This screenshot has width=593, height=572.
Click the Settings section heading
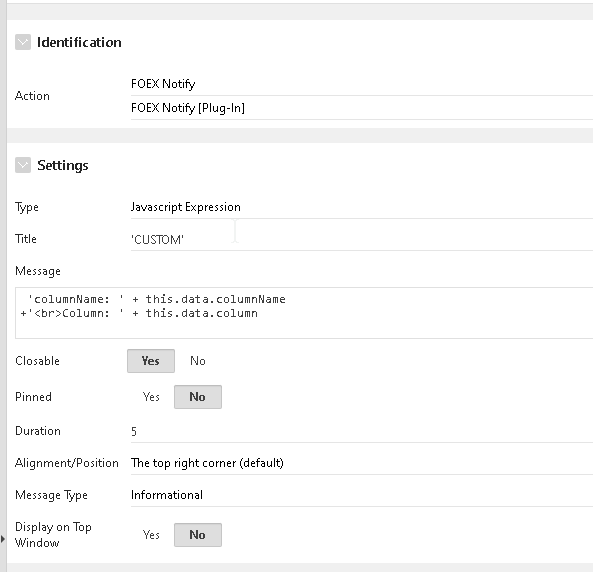click(63, 165)
